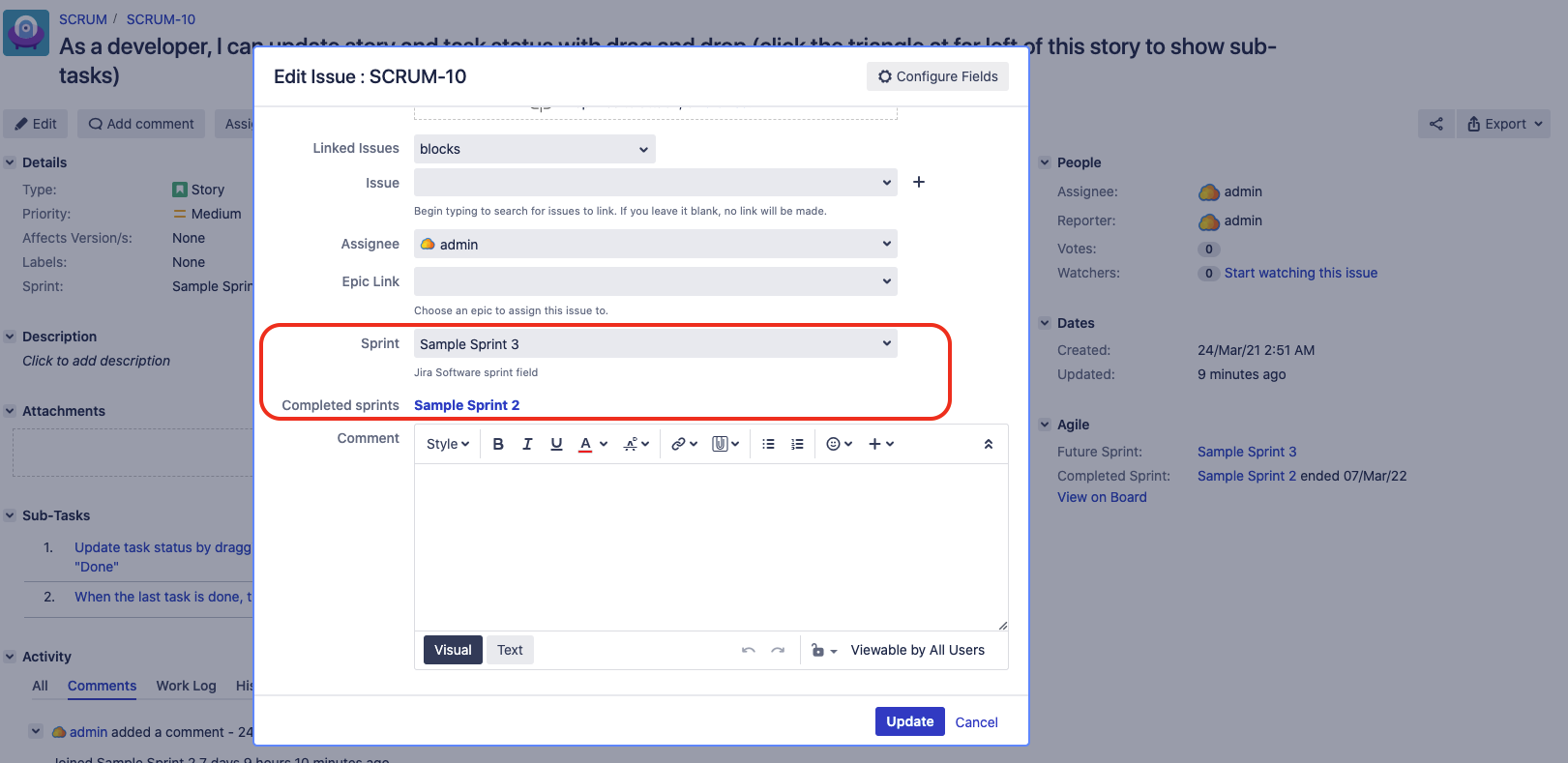Collapse the People section
The height and width of the screenshot is (763, 1568).
click(x=1045, y=162)
